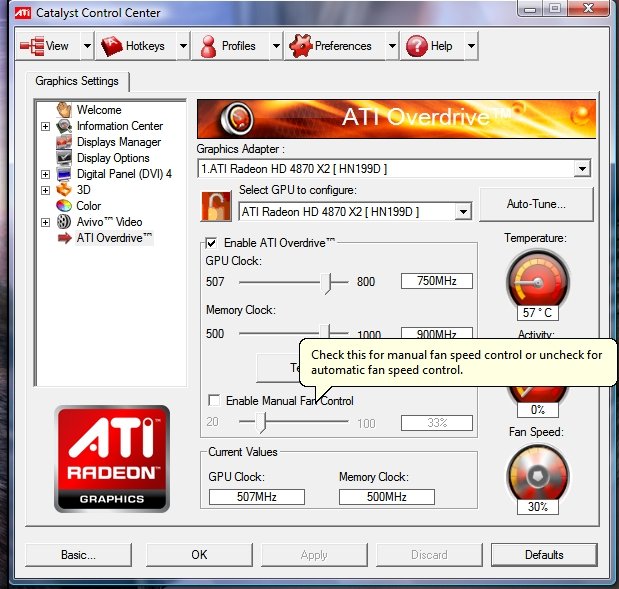
Task: Click the Basic button
Action: click(x=79, y=555)
